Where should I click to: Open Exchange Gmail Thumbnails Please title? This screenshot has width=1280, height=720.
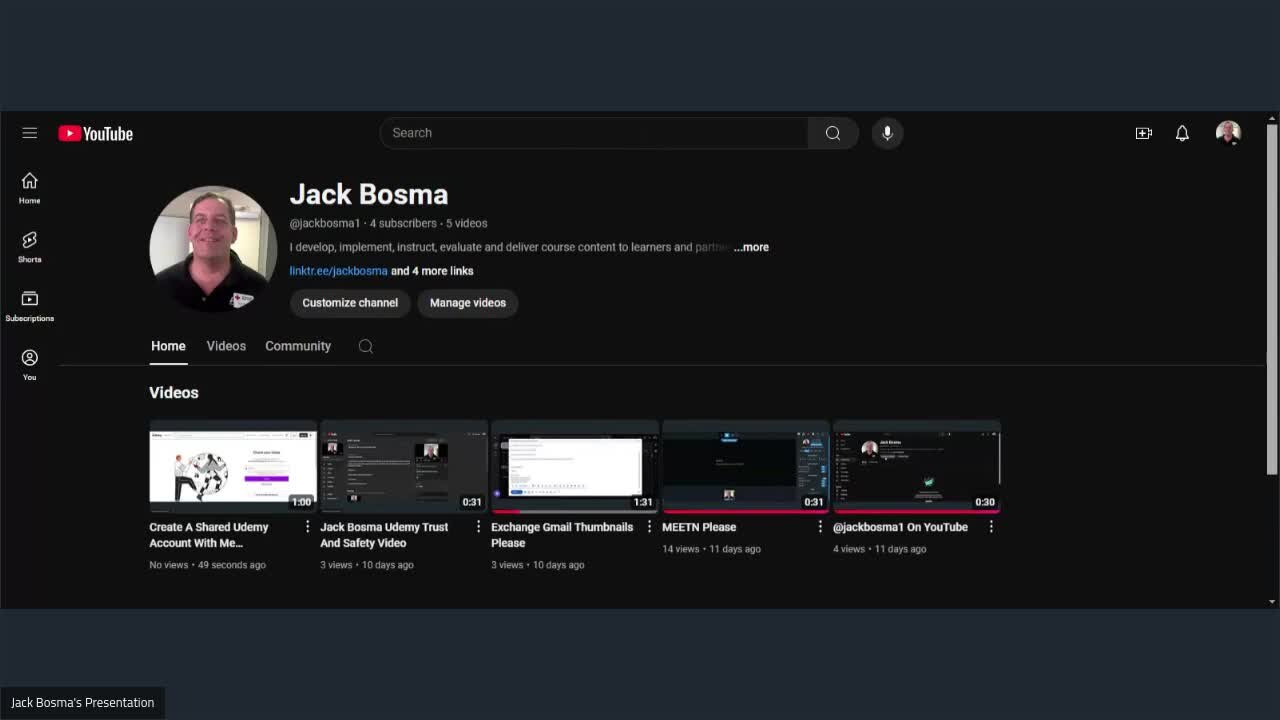pyautogui.click(x=562, y=535)
